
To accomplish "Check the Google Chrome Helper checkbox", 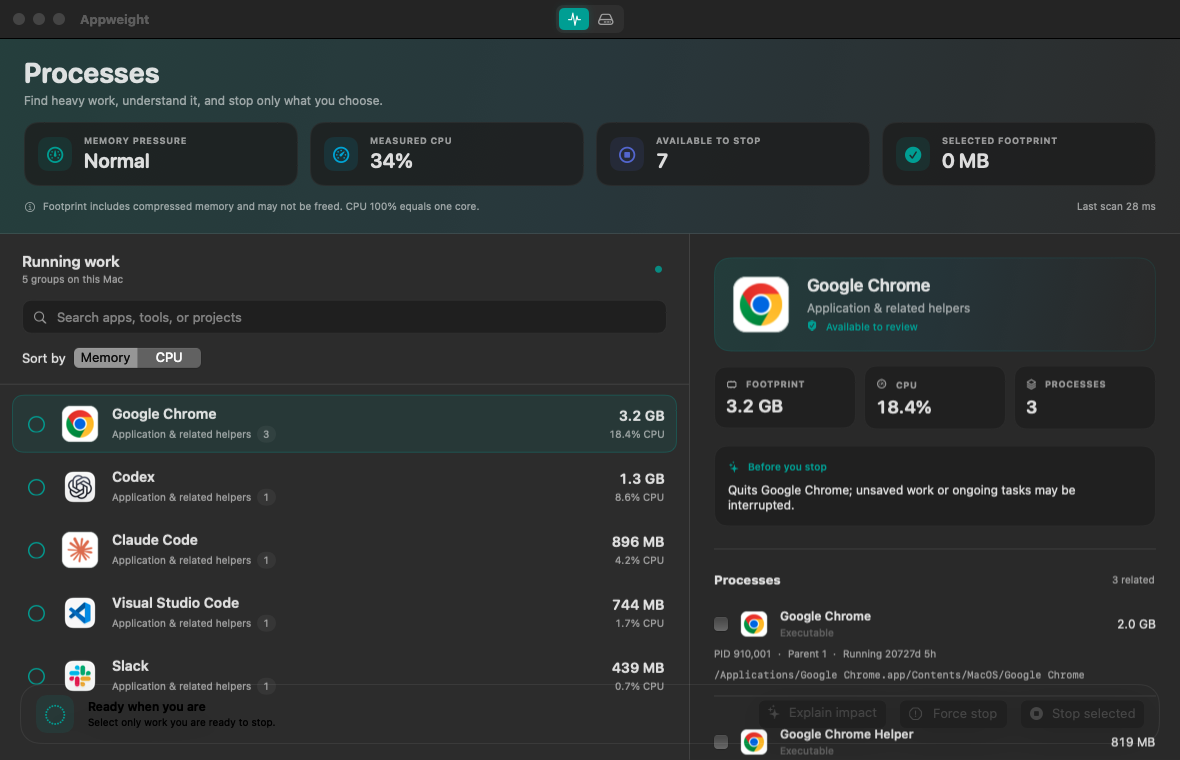I will click(721, 742).
